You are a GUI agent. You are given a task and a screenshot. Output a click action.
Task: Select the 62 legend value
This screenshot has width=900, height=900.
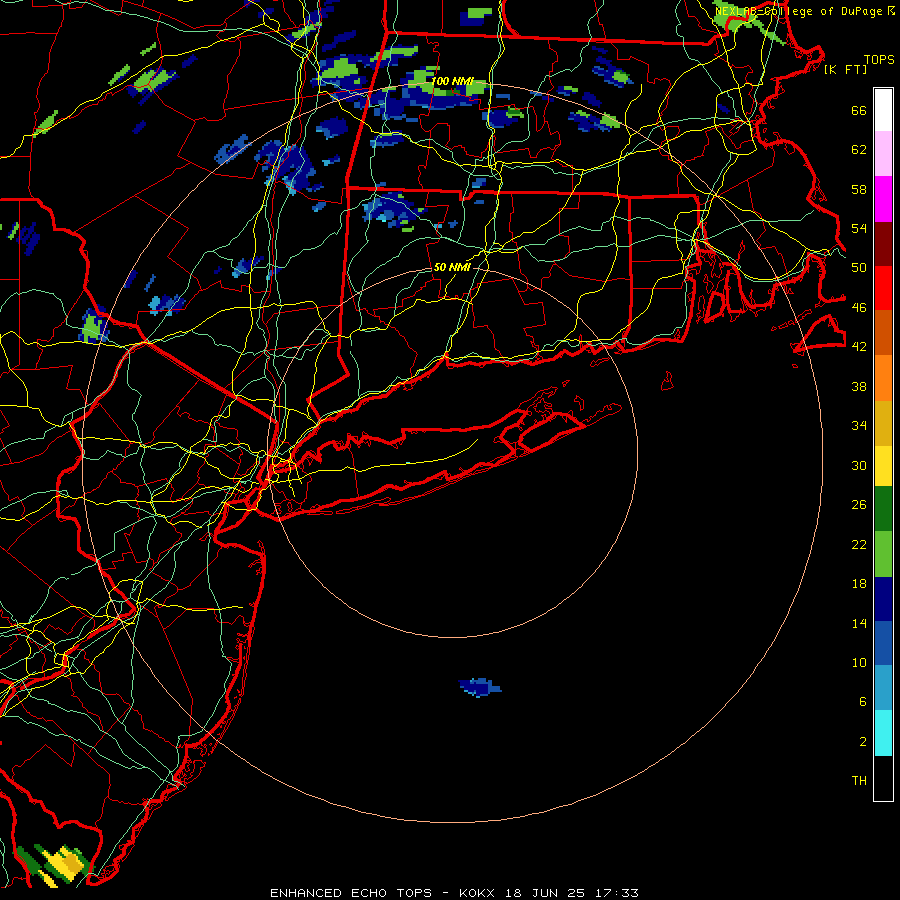[x=859, y=149]
